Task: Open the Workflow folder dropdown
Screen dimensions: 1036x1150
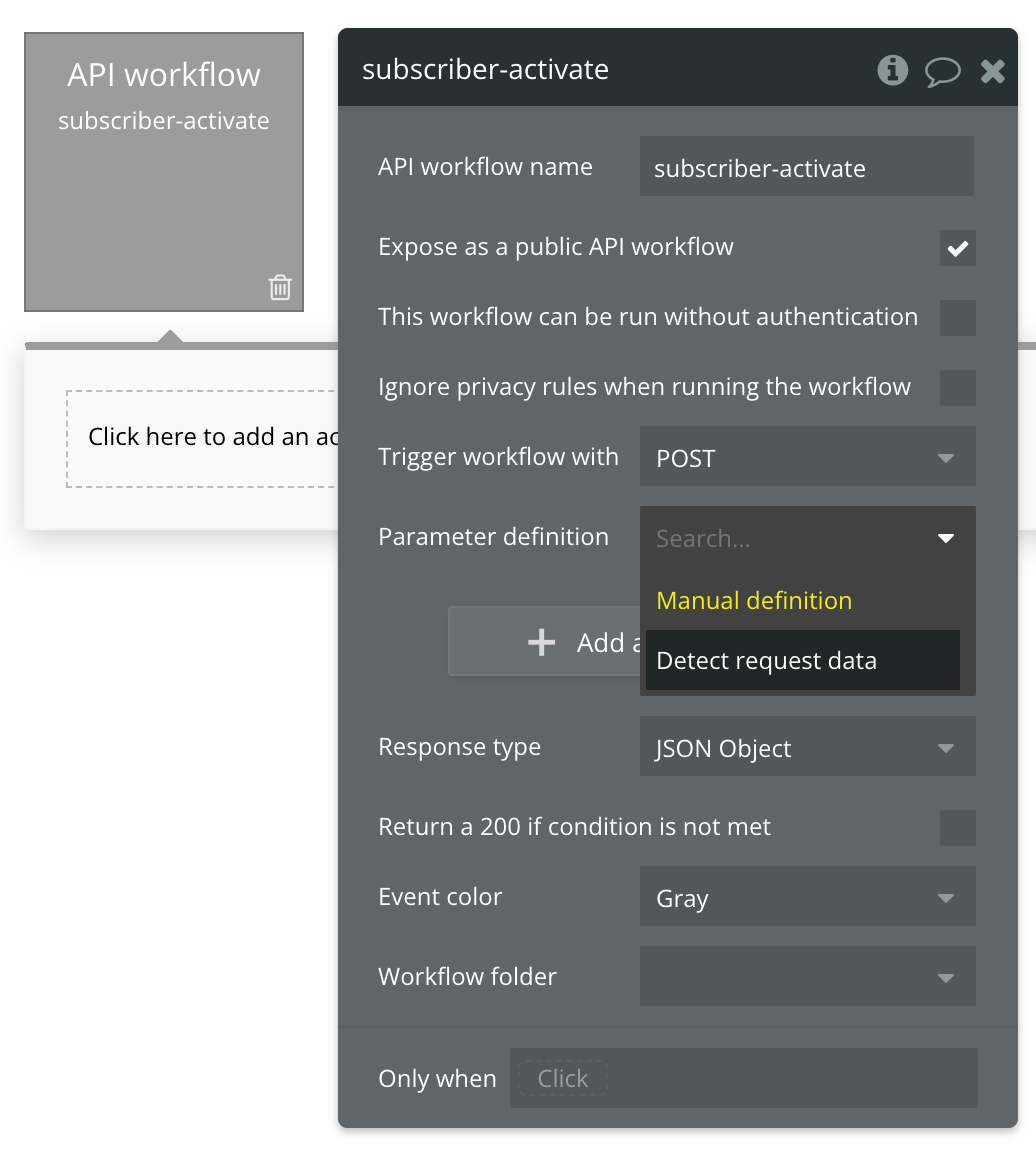Action: pos(807,977)
